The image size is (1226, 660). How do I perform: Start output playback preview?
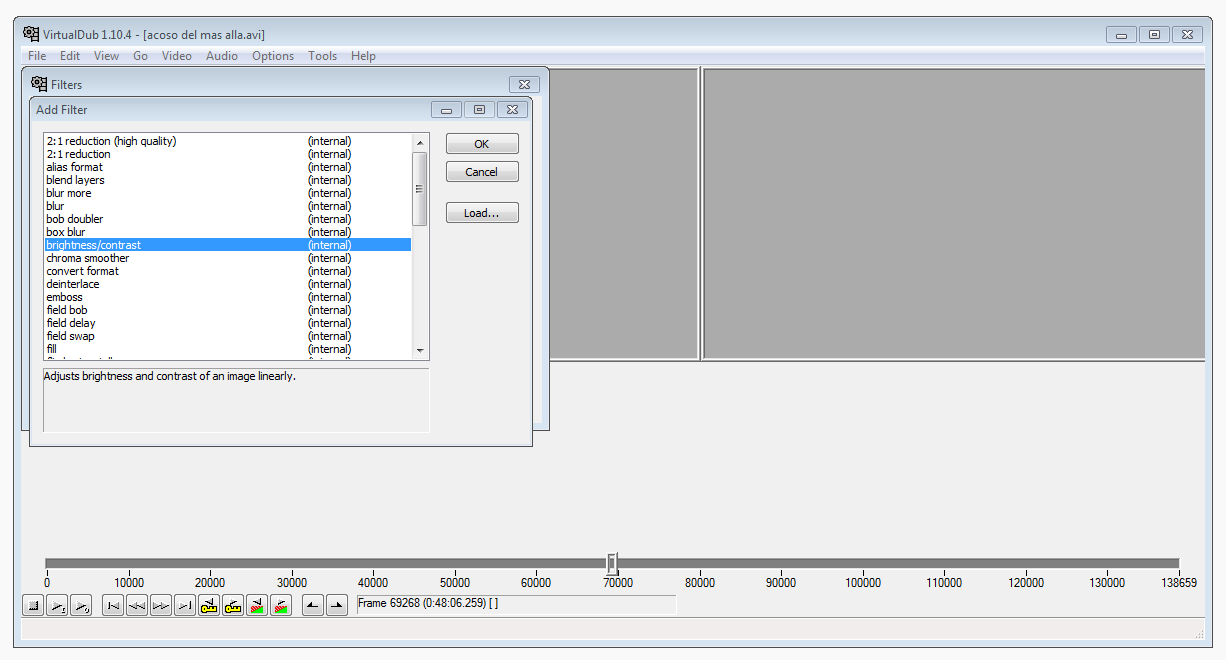click(81, 605)
